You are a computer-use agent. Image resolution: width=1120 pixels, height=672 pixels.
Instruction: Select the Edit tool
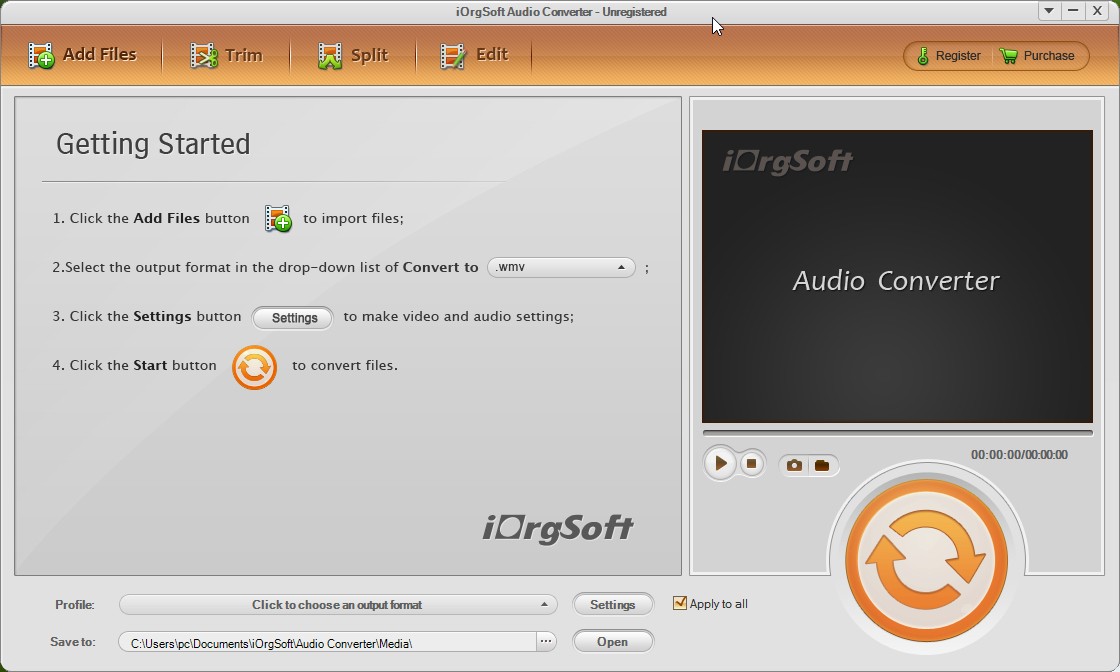point(475,55)
